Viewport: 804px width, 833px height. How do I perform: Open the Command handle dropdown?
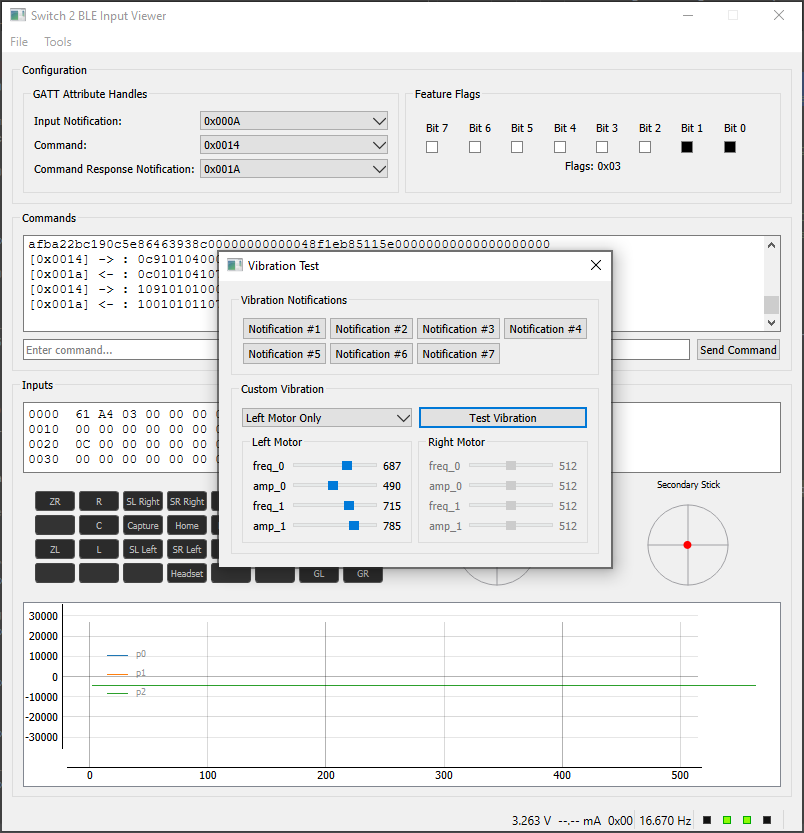point(294,144)
